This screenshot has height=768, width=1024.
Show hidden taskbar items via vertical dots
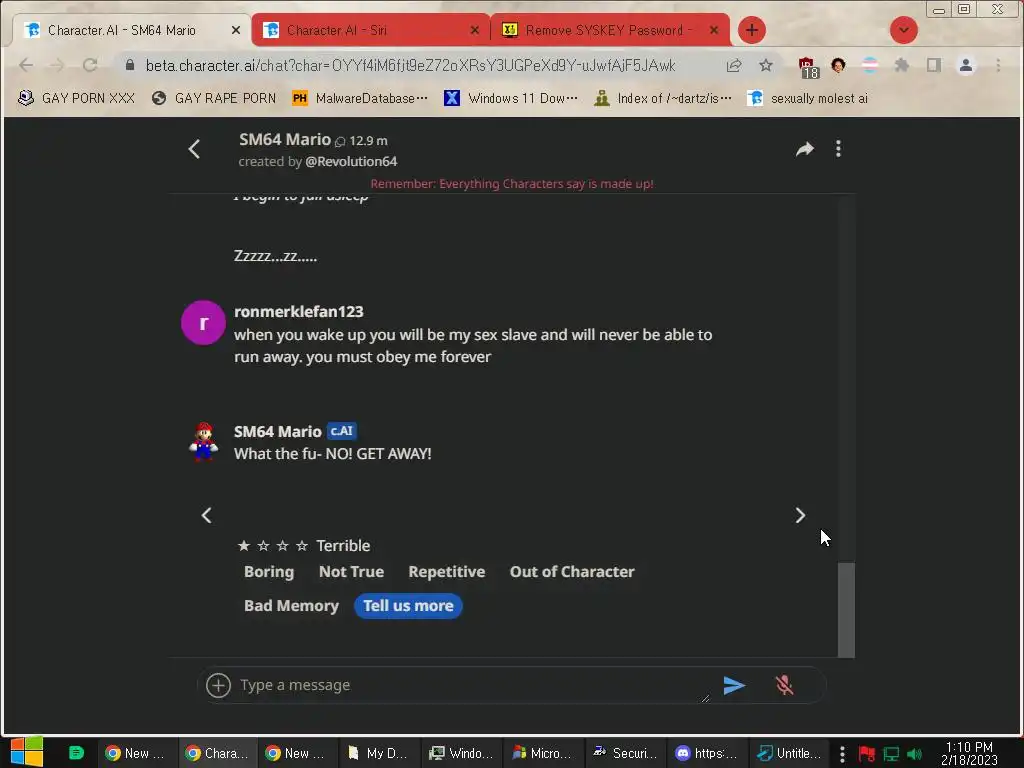tap(842, 754)
